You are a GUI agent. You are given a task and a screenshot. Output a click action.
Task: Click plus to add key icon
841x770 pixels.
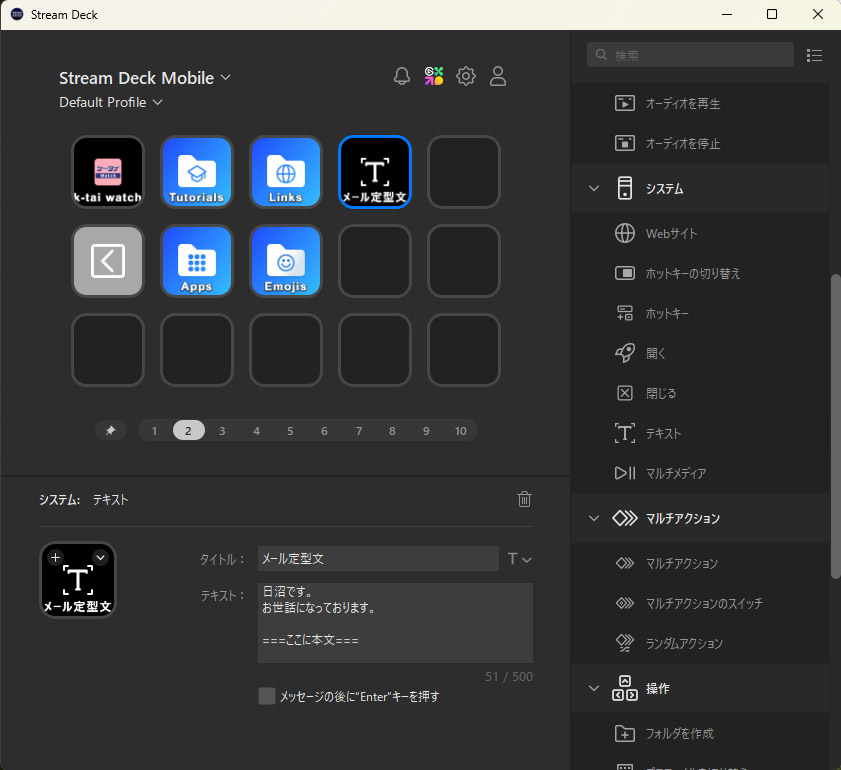click(x=55, y=558)
